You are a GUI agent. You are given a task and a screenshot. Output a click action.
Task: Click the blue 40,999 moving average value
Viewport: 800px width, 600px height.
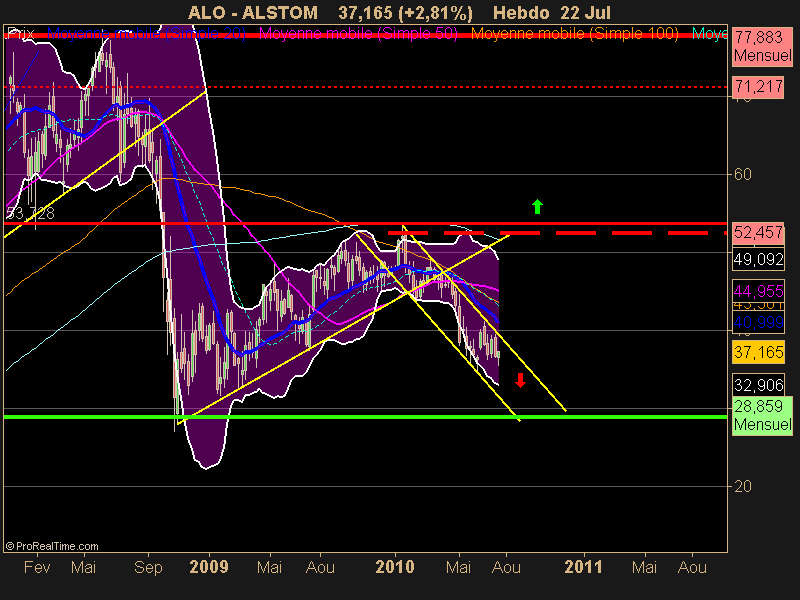(758, 322)
